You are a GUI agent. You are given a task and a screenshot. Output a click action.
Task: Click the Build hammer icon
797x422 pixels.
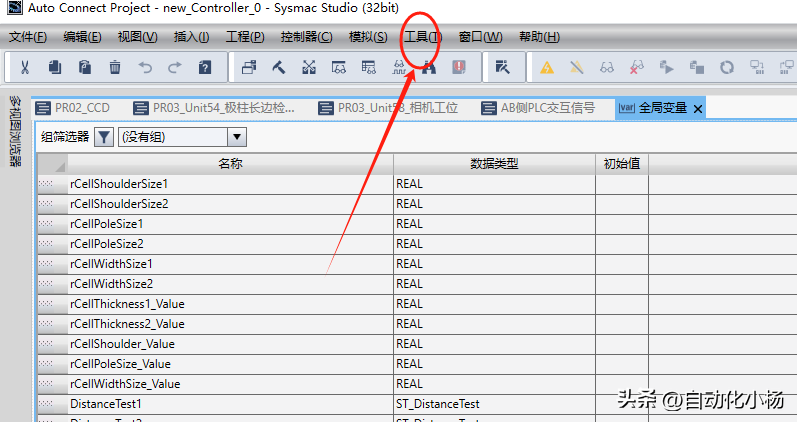point(279,68)
